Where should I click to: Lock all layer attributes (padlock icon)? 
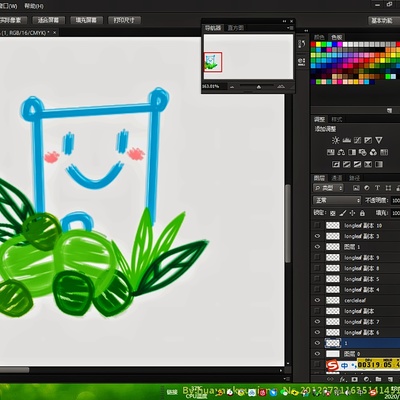(x=363, y=213)
